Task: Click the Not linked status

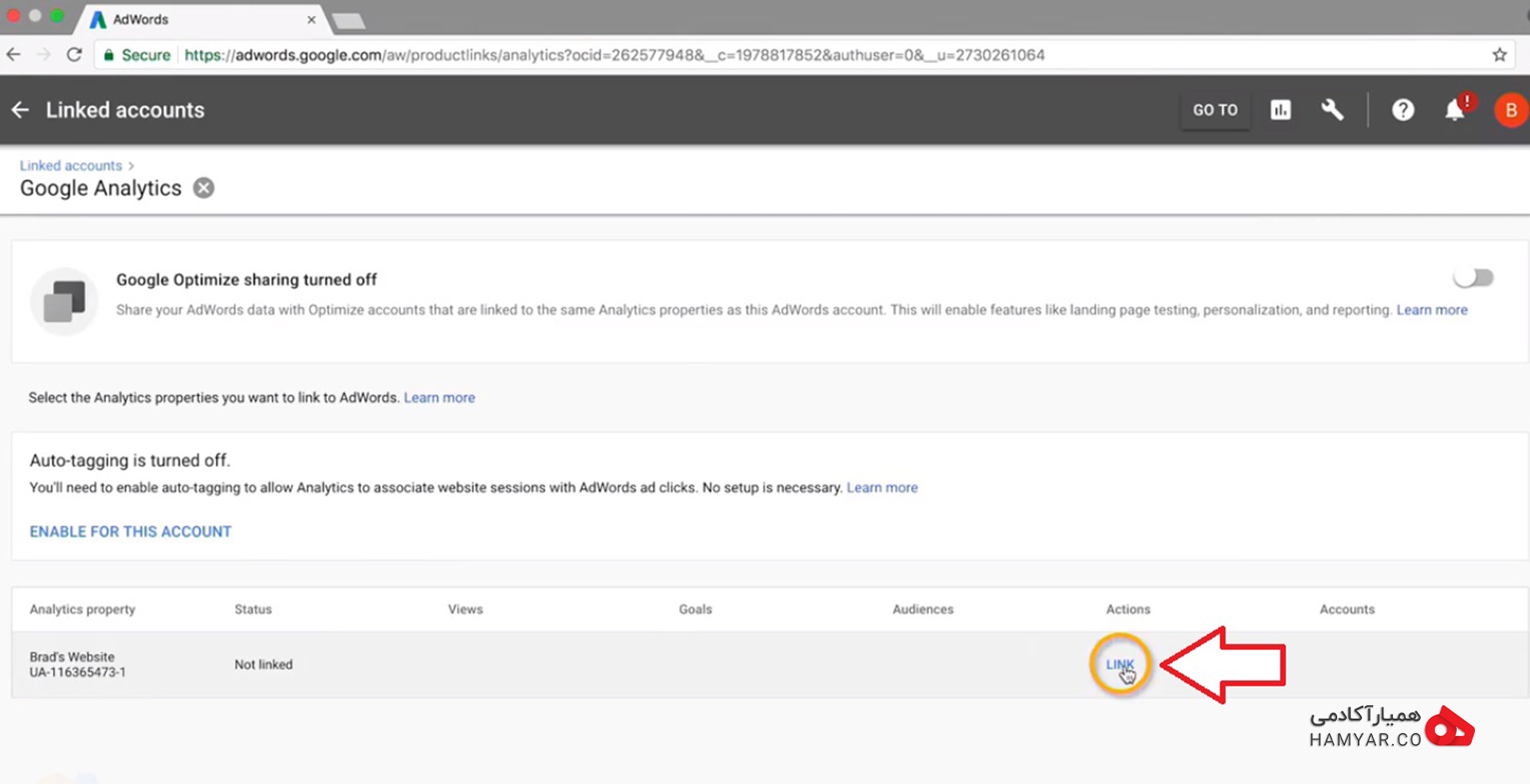Action: (x=263, y=664)
